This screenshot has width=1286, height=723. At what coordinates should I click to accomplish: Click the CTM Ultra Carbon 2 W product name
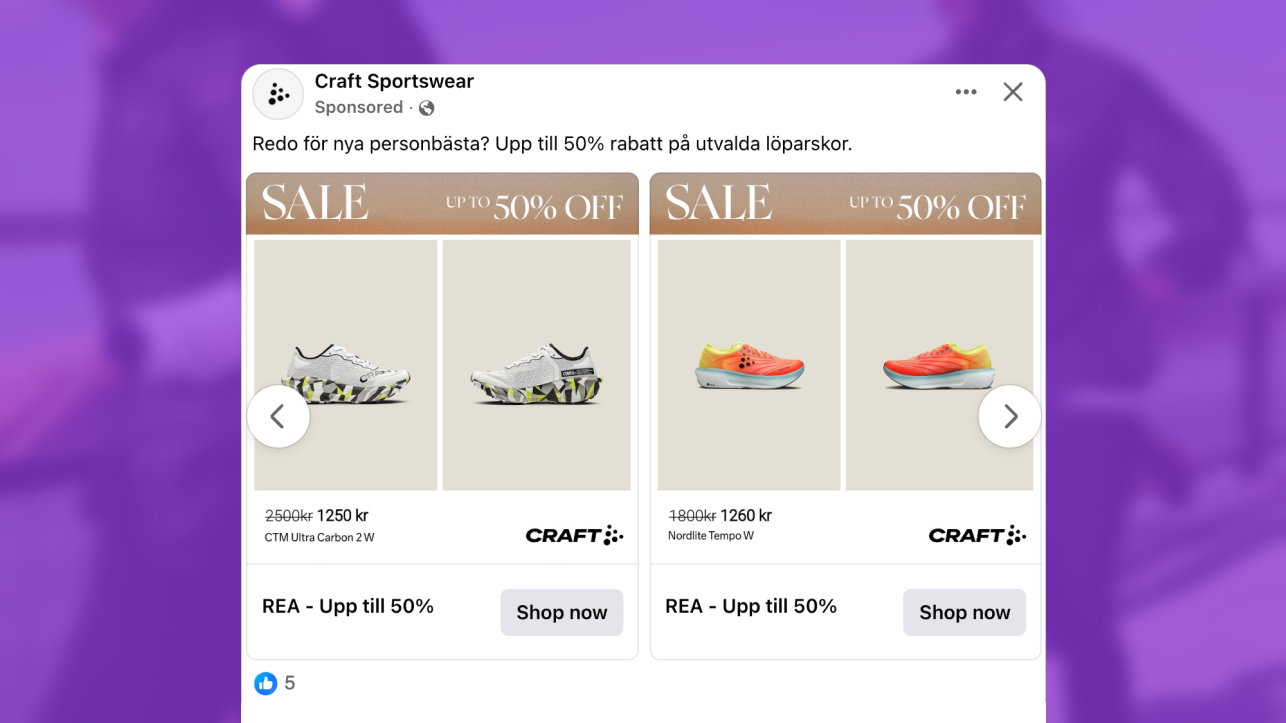(x=319, y=537)
